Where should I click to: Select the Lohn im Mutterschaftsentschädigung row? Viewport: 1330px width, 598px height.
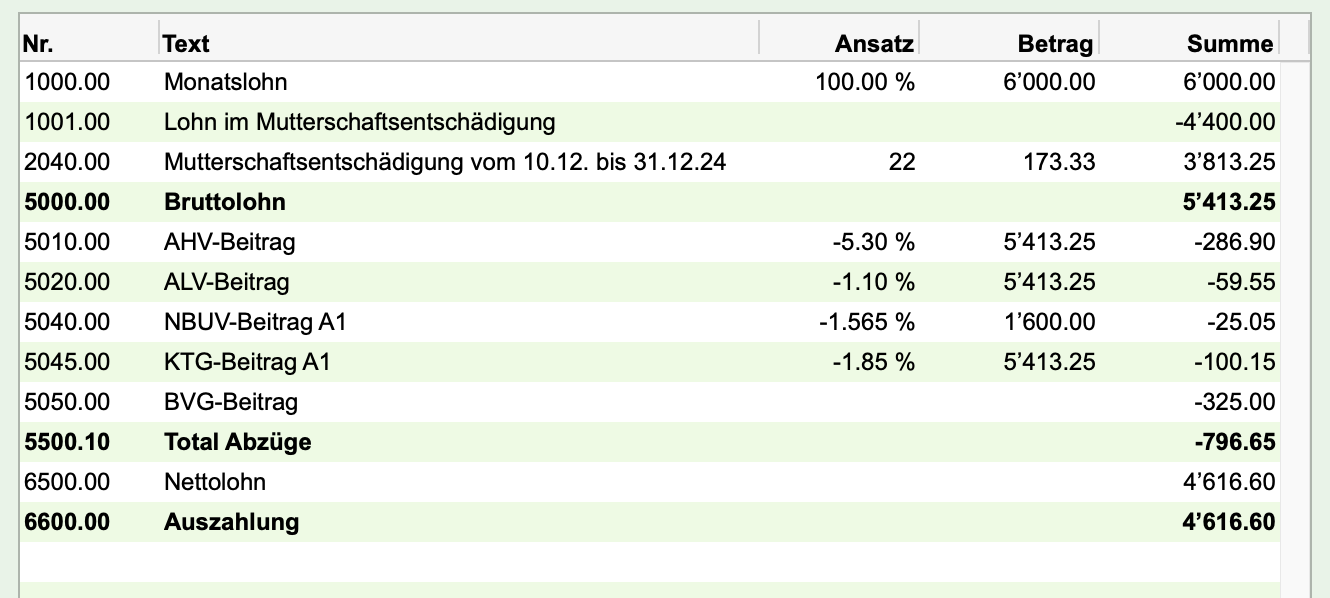coord(649,122)
